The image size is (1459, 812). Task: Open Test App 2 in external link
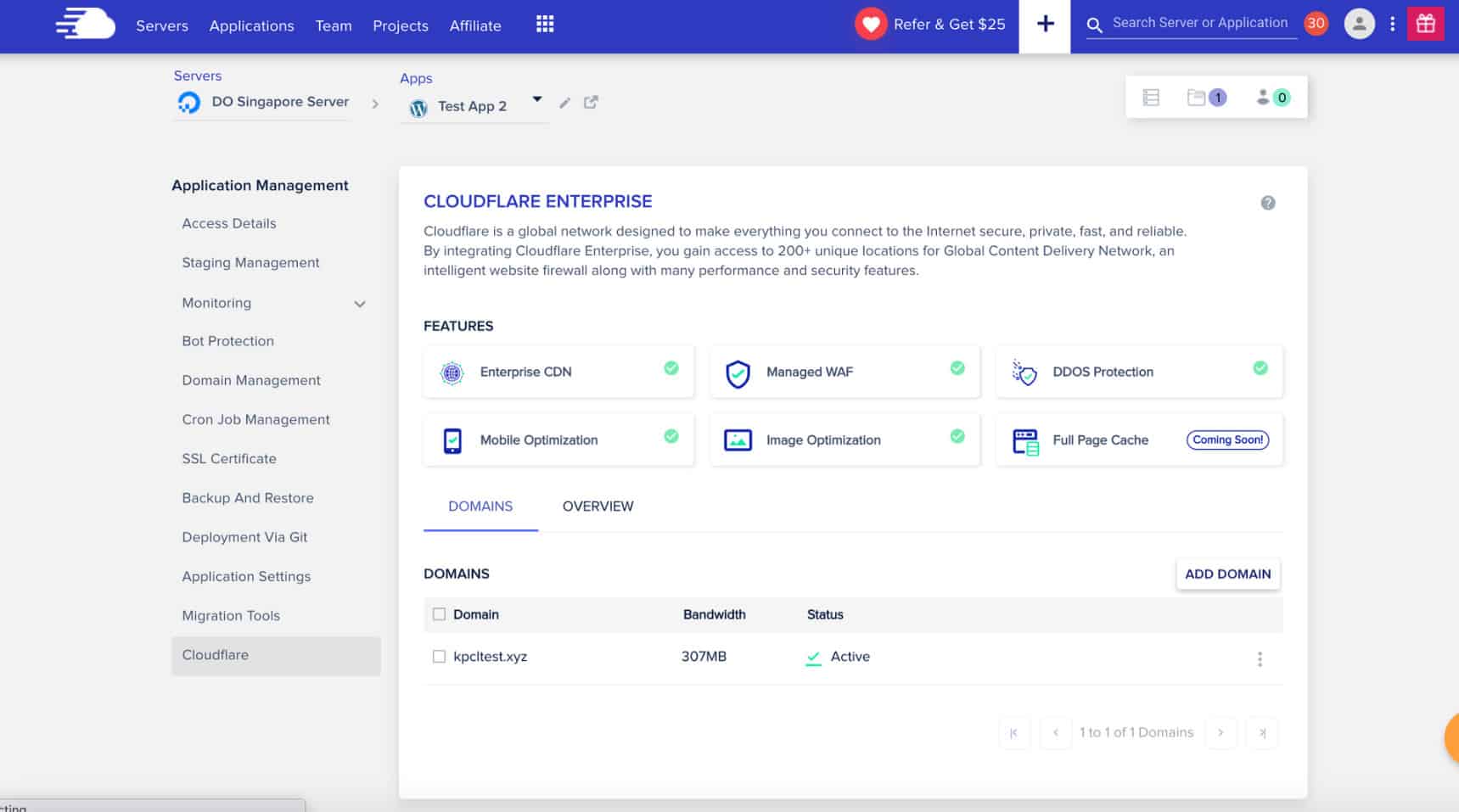[591, 103]
